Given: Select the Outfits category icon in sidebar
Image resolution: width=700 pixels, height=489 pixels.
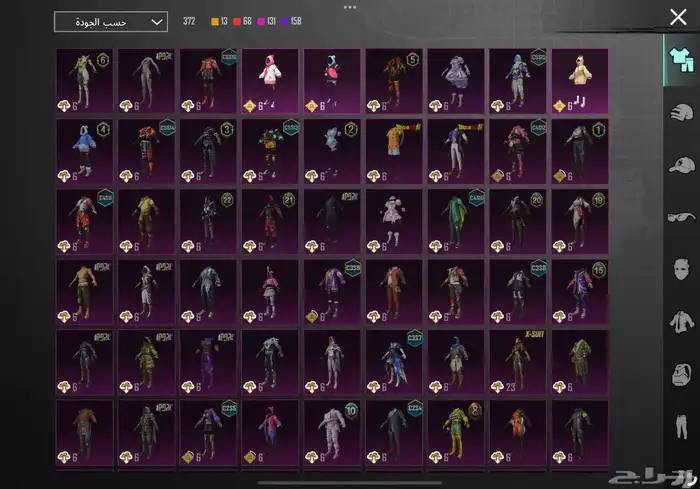Looking at the screenshot, I should pyautogui.click(x=681, y=60).
